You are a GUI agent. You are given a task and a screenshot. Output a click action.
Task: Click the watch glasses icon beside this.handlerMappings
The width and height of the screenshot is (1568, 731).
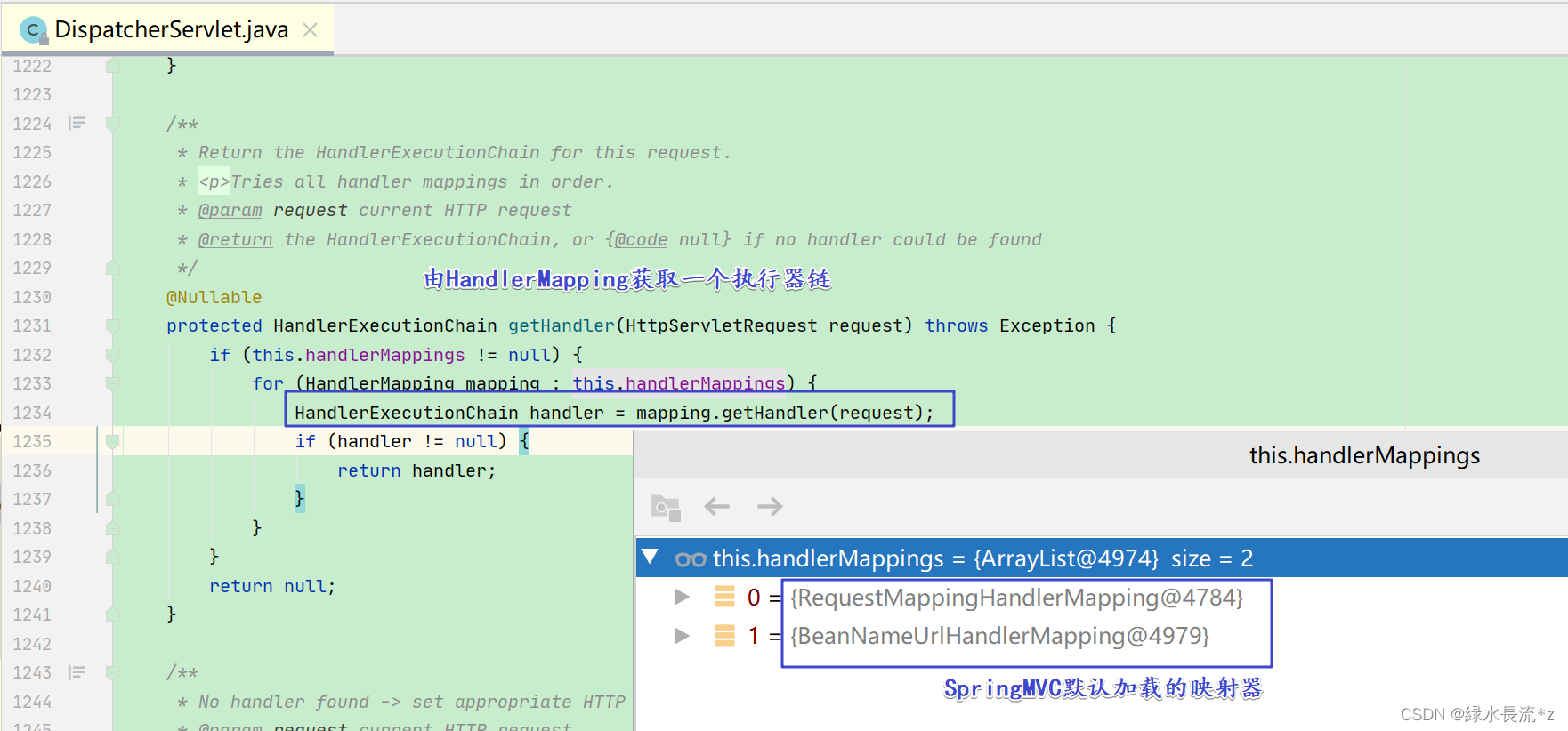[691, 559]
